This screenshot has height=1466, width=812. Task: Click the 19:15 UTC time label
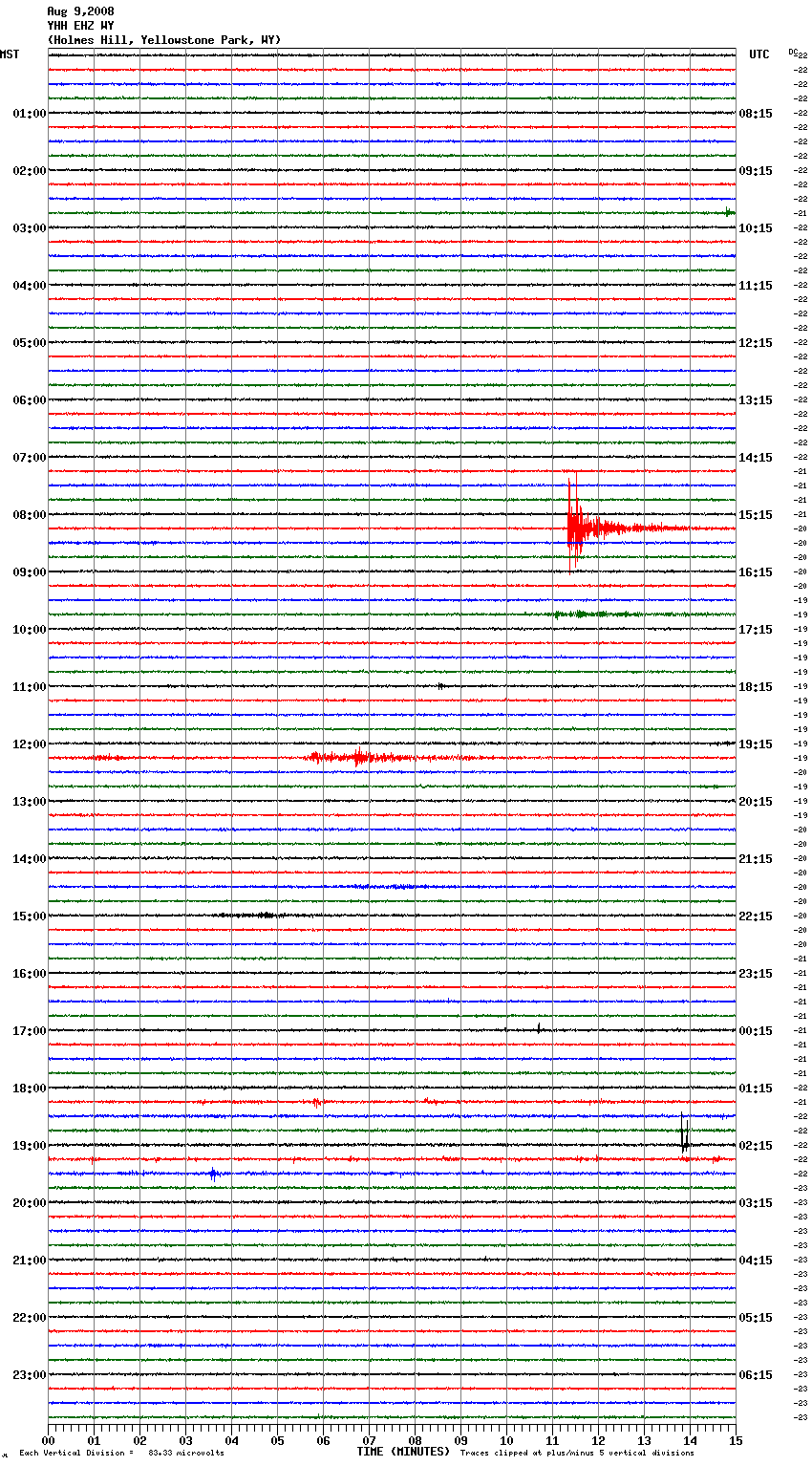pyautogui.click(x=756, y=744)
